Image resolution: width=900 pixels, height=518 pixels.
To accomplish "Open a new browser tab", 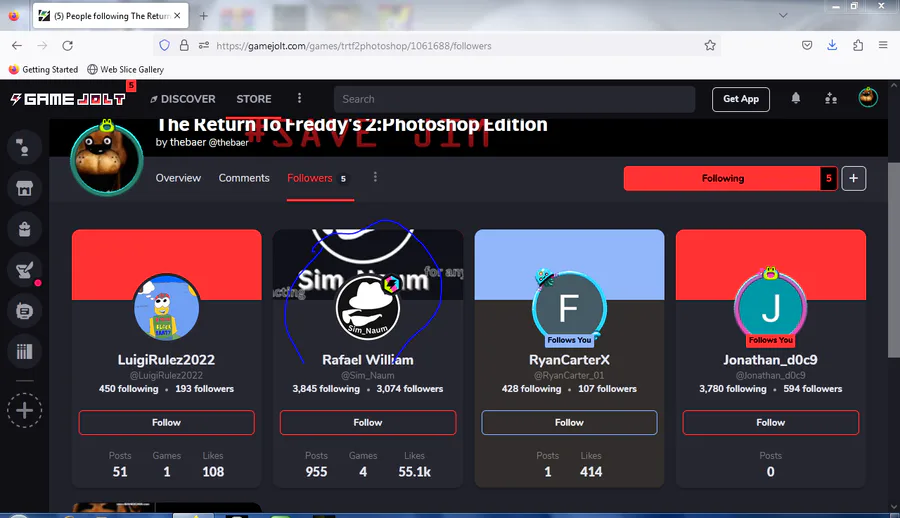I will click(x=203, y=16).
